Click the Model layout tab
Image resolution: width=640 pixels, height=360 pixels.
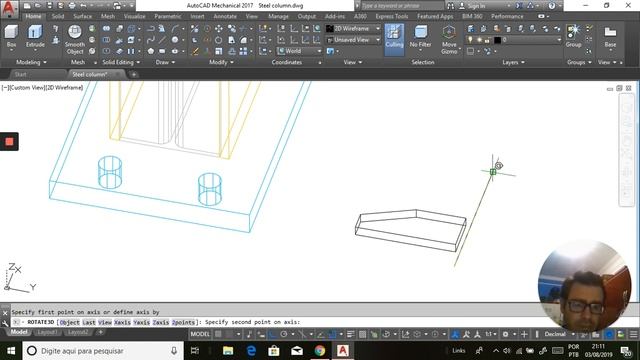[19, 332]
